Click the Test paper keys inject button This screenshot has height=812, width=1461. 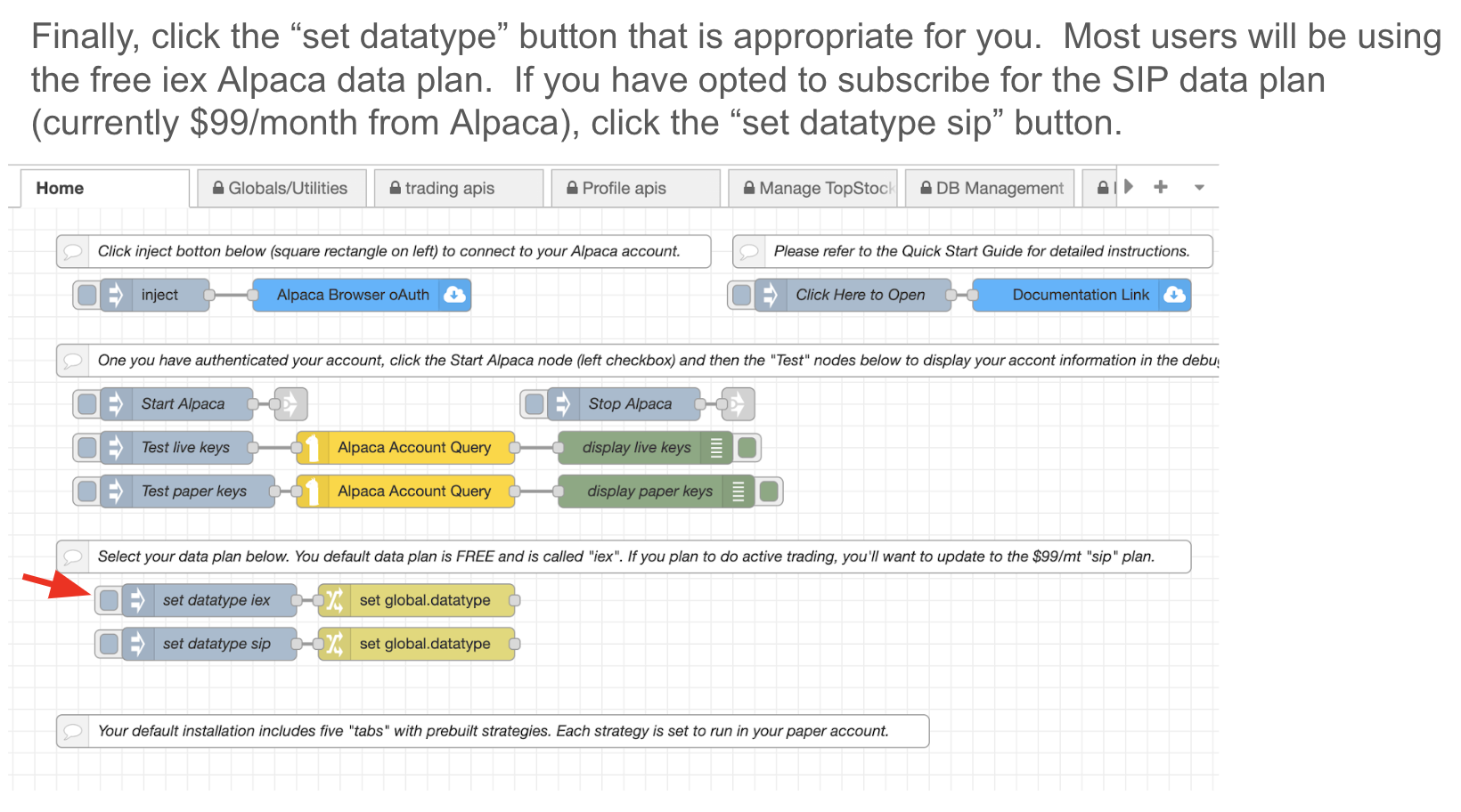point(87,491)
